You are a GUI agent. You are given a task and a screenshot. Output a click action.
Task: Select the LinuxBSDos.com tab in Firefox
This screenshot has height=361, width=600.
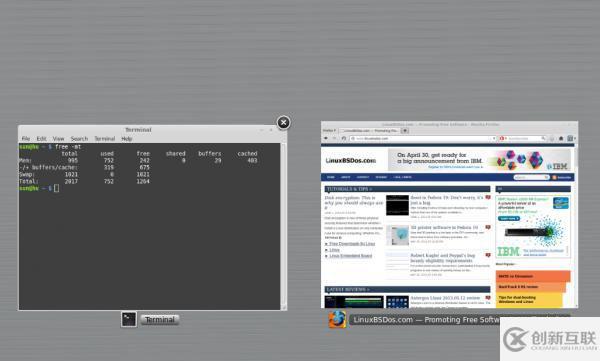pos(369,131)
